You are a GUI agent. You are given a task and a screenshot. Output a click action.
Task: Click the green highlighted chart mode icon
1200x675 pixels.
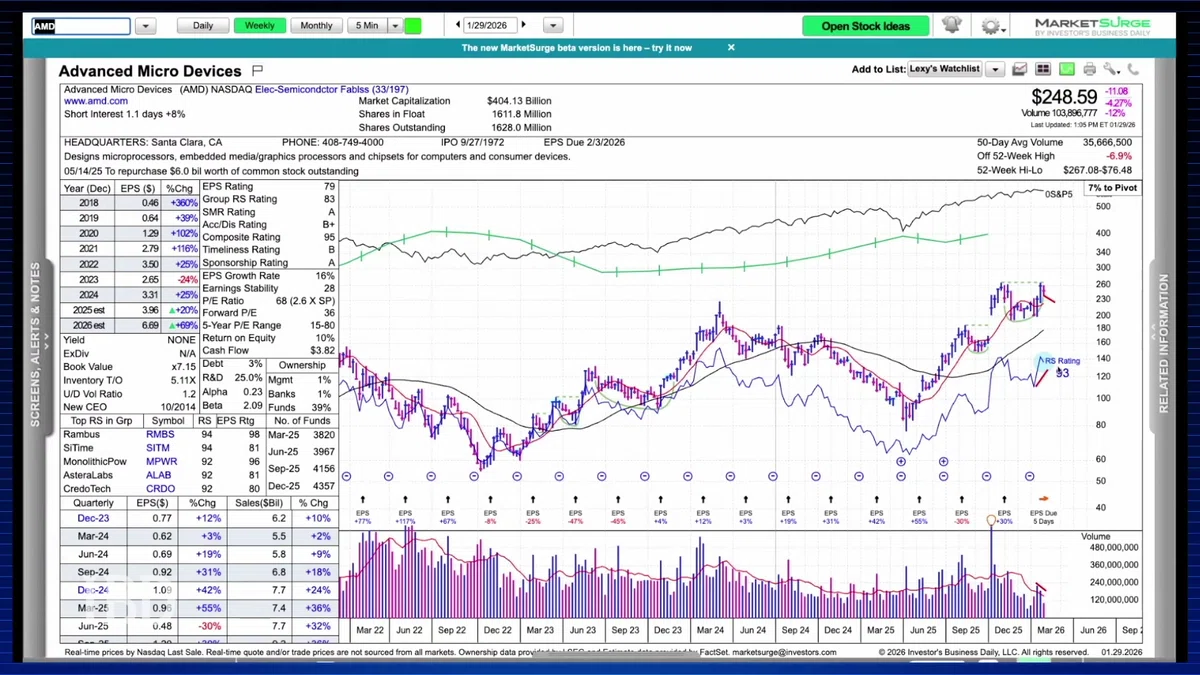click(1066, 69)
